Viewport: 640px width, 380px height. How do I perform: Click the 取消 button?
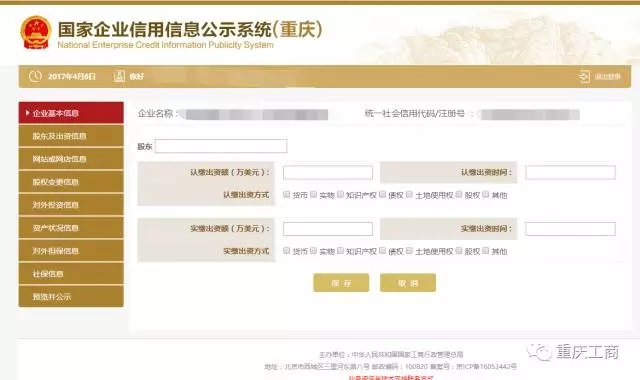tap(408, 282)
